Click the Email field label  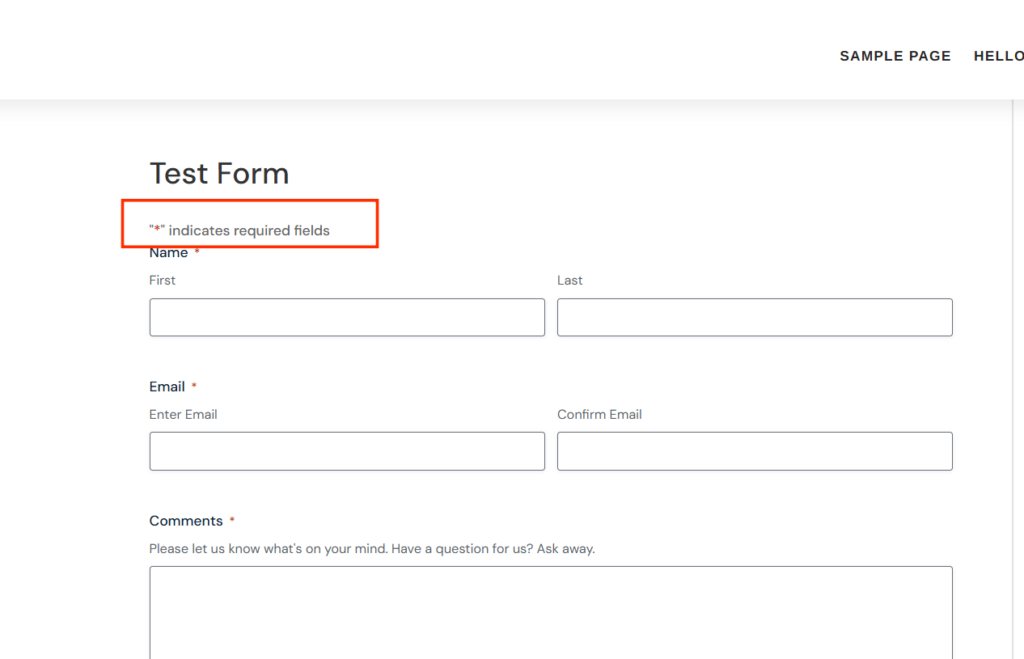[x=167, y=387]
